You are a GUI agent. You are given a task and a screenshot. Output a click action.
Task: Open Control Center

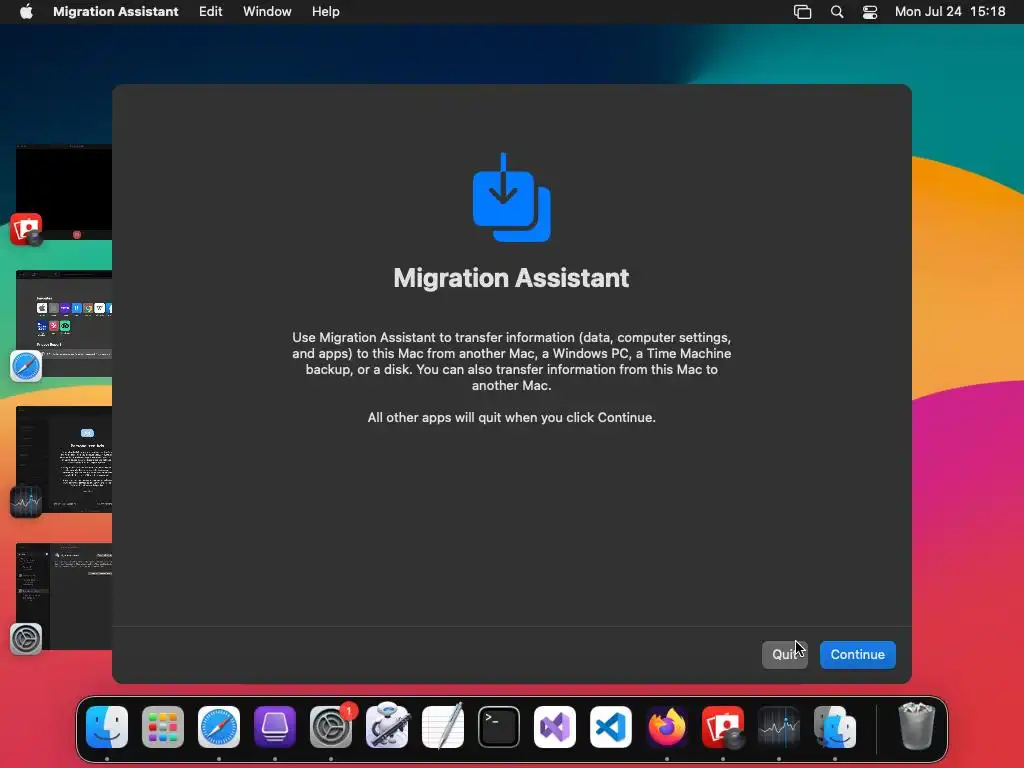click(x=870, y=12)
